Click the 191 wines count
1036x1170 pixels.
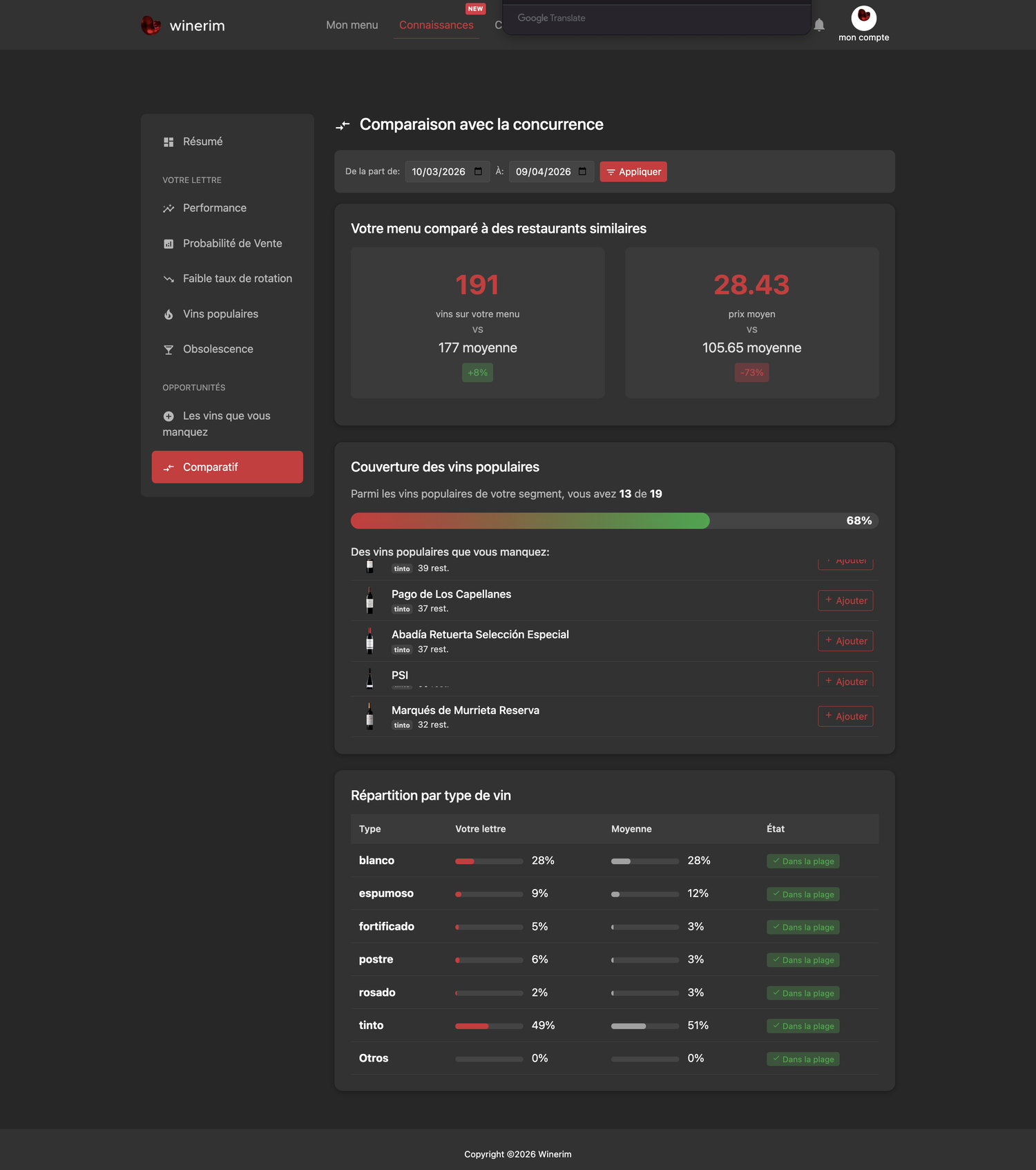click(477, 285)
